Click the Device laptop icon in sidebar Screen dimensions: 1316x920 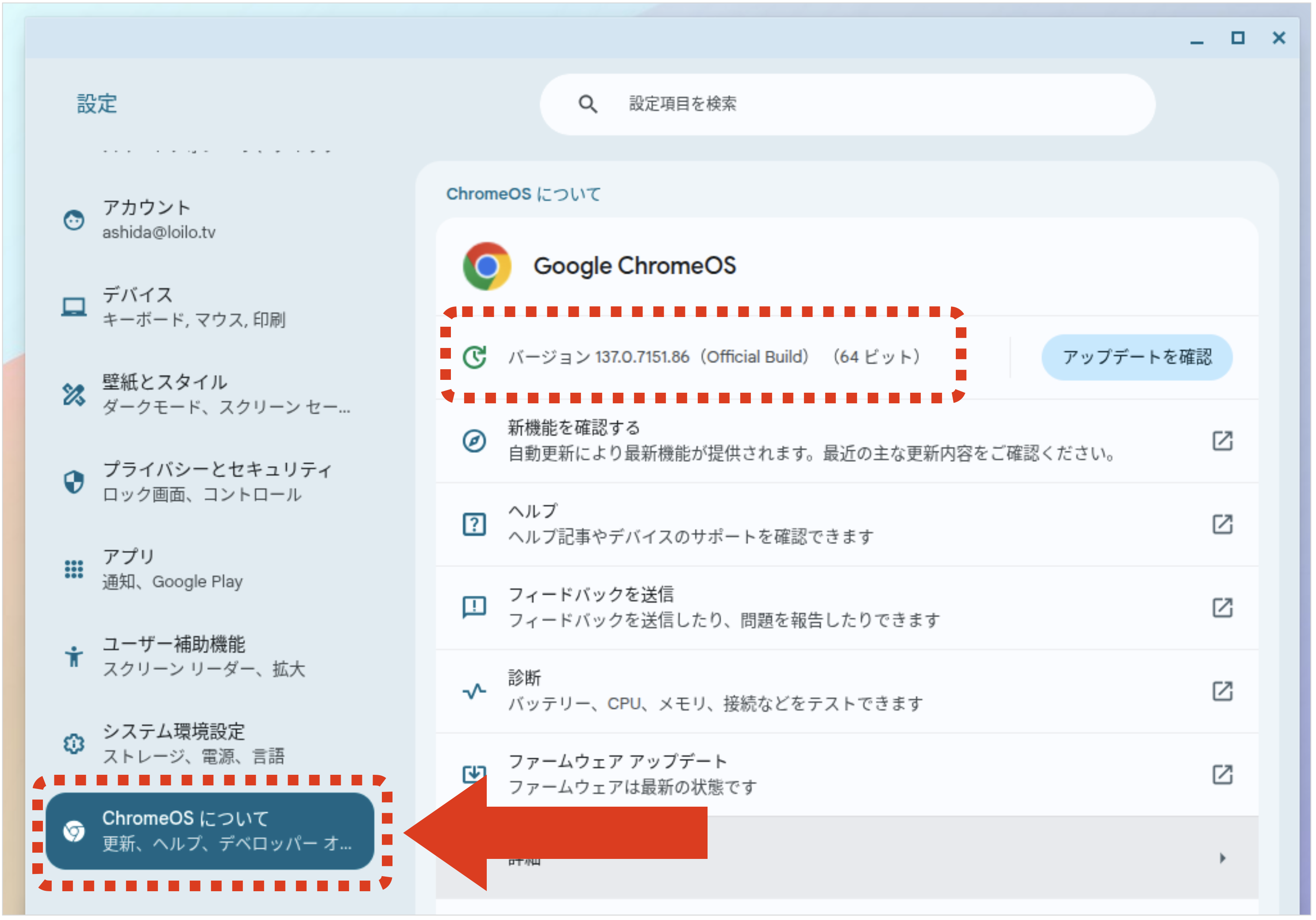(74, 307)
